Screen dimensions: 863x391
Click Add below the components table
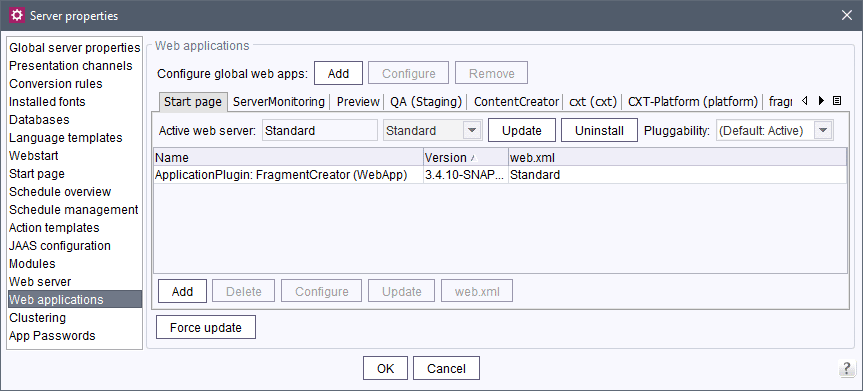coord(182,291)
